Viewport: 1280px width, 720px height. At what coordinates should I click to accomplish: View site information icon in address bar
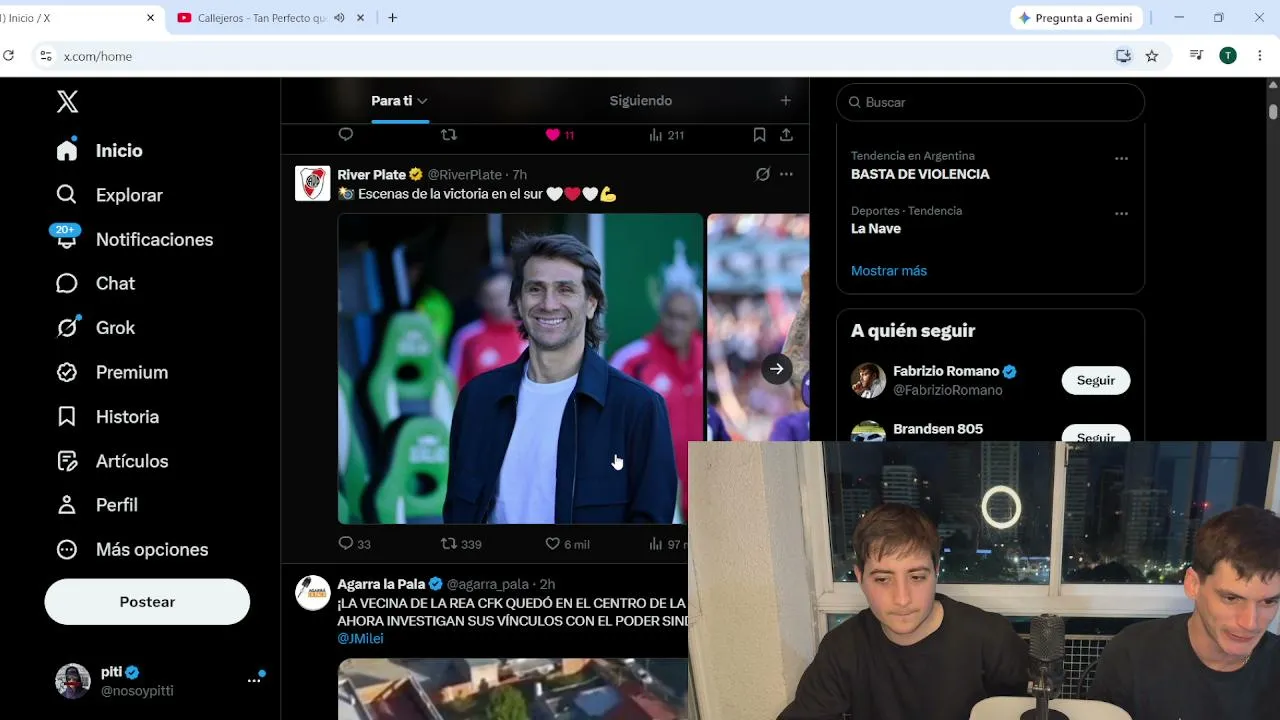point(45,56)
